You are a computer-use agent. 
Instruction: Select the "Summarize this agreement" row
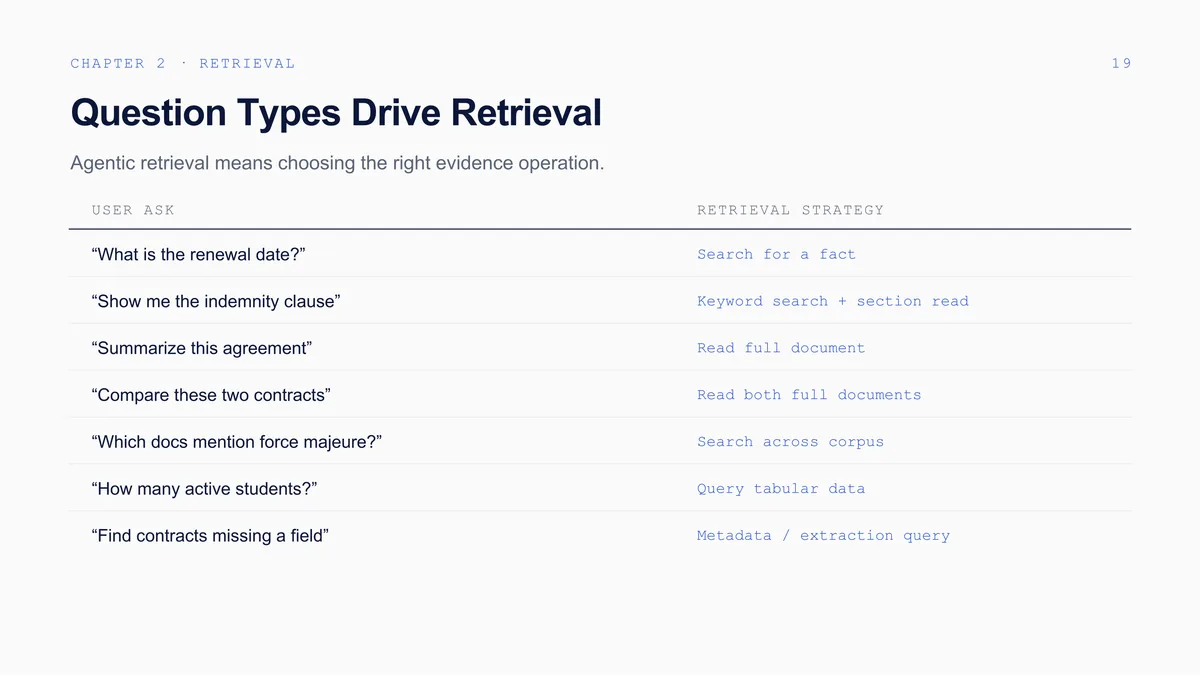click(600, 348)
